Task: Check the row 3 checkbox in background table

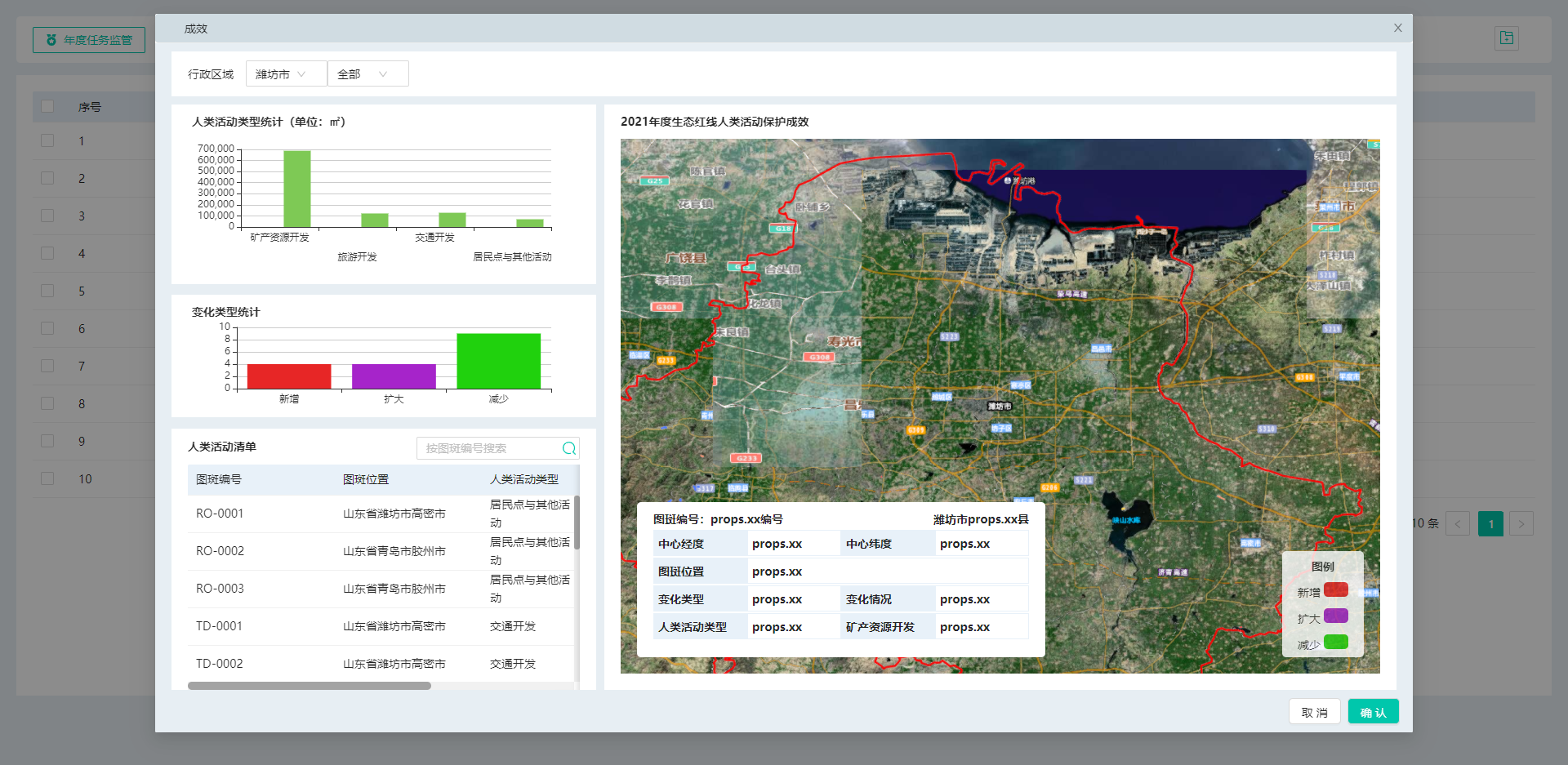Action: pos(47,216)
